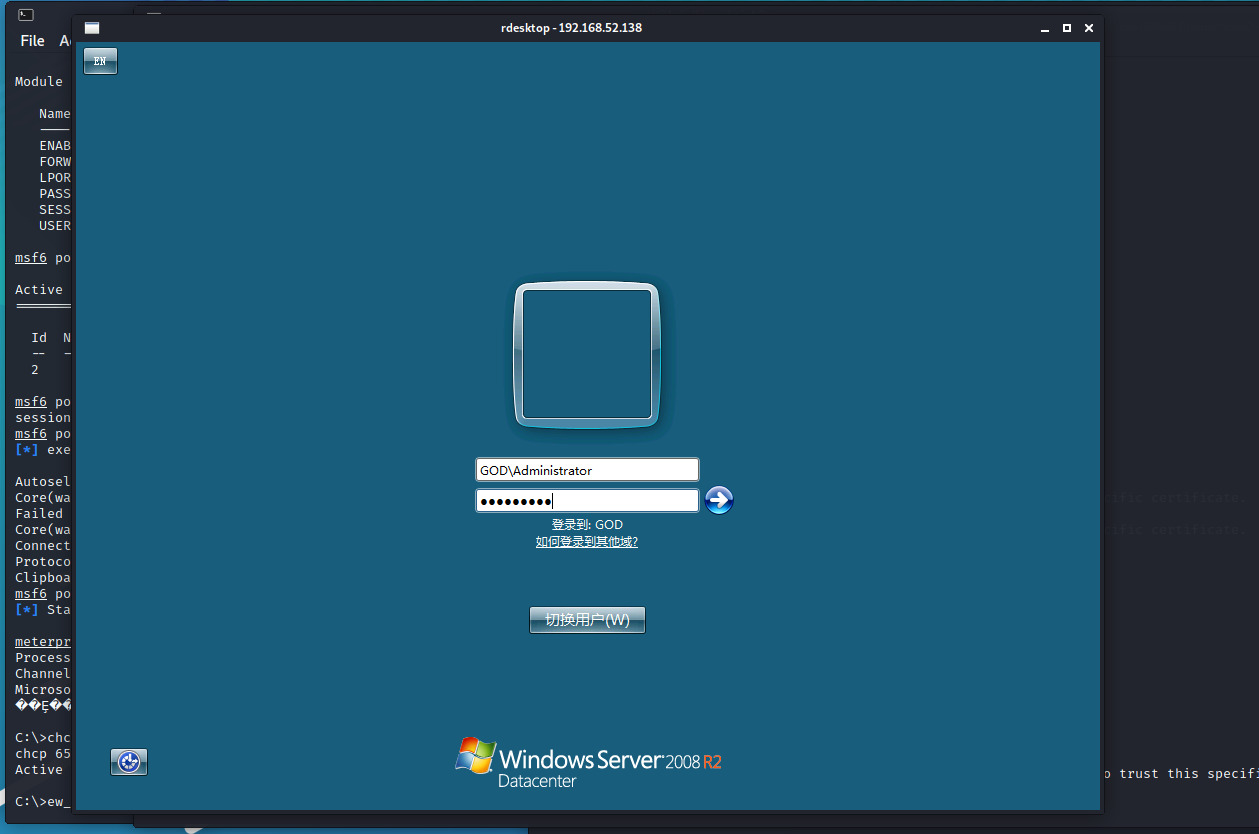
Task: Click the Windows Server 2008 R2 logo
Action: [x=588, y=763]
